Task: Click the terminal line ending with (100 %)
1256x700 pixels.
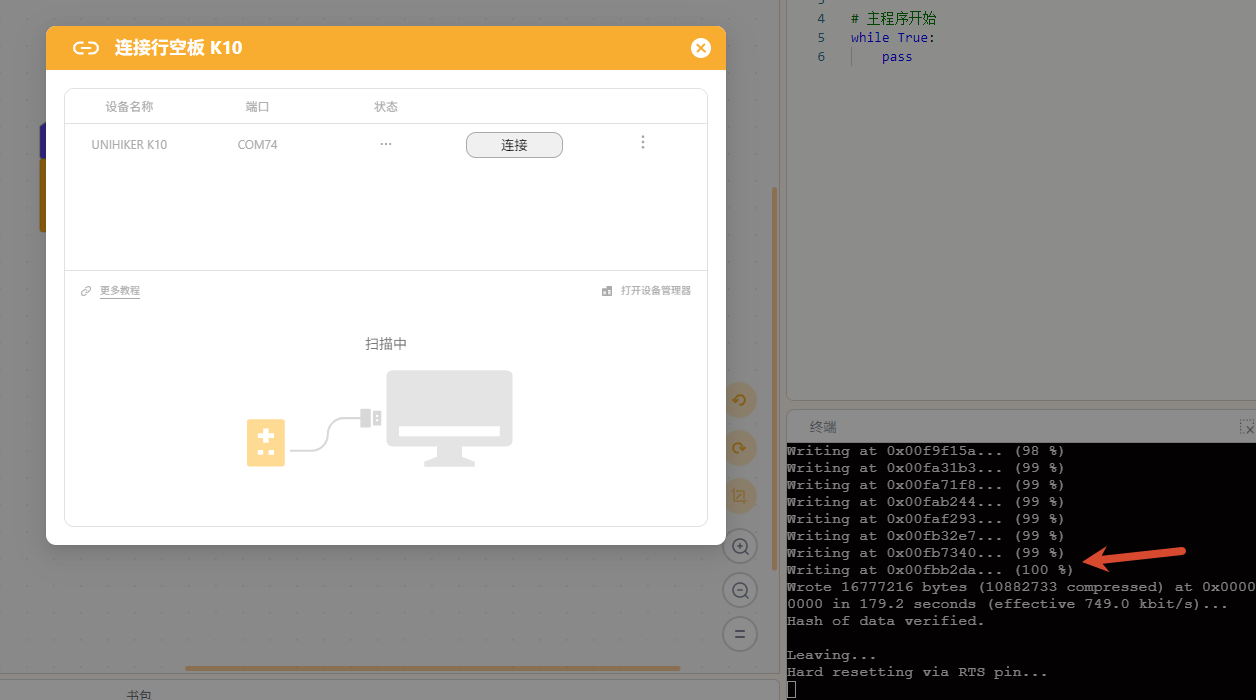Action: 930,570
